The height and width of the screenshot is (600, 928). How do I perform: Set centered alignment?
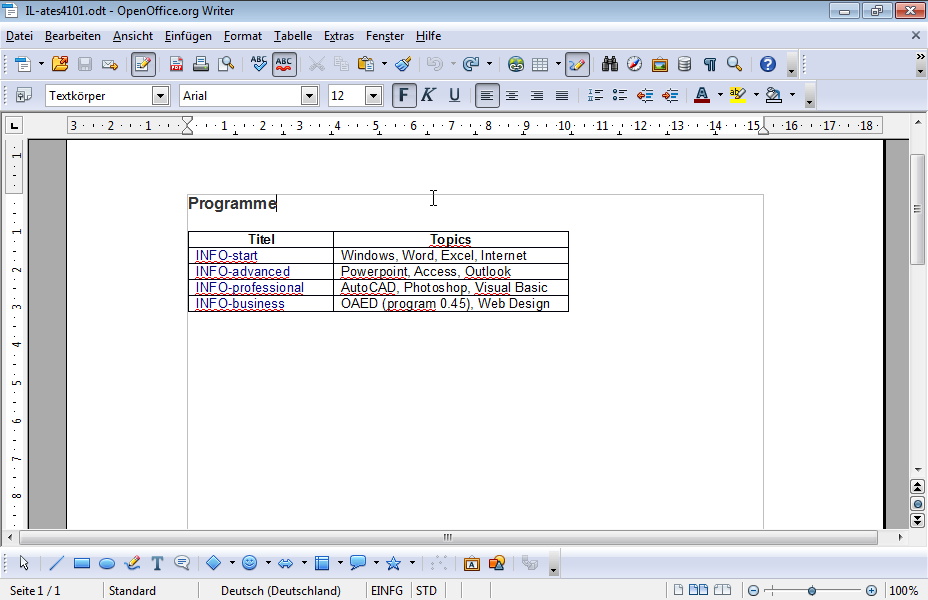pyautogui.click(x=511, y=95)
